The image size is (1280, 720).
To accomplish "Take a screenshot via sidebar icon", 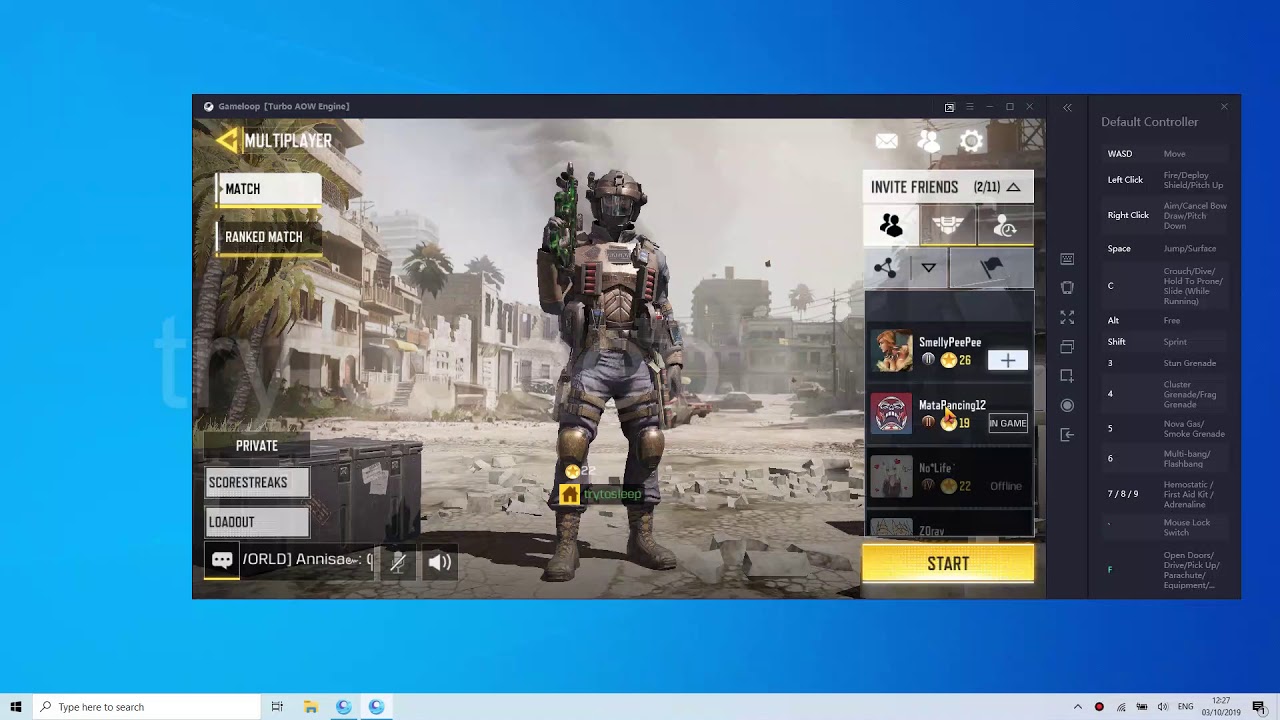I will [x=1067, y=376].
